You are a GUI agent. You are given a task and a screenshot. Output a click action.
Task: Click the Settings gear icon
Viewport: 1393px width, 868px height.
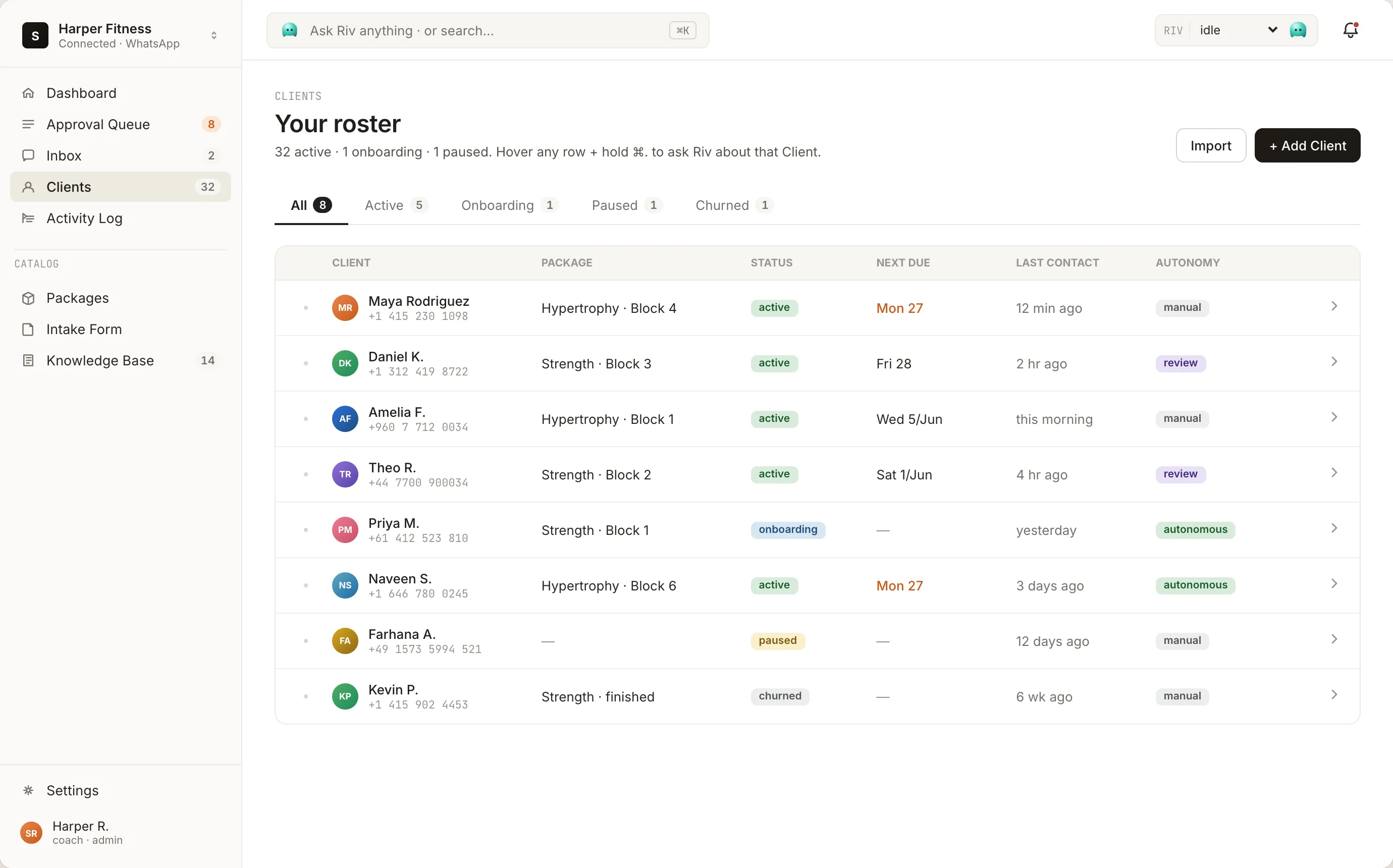point(28,790)
